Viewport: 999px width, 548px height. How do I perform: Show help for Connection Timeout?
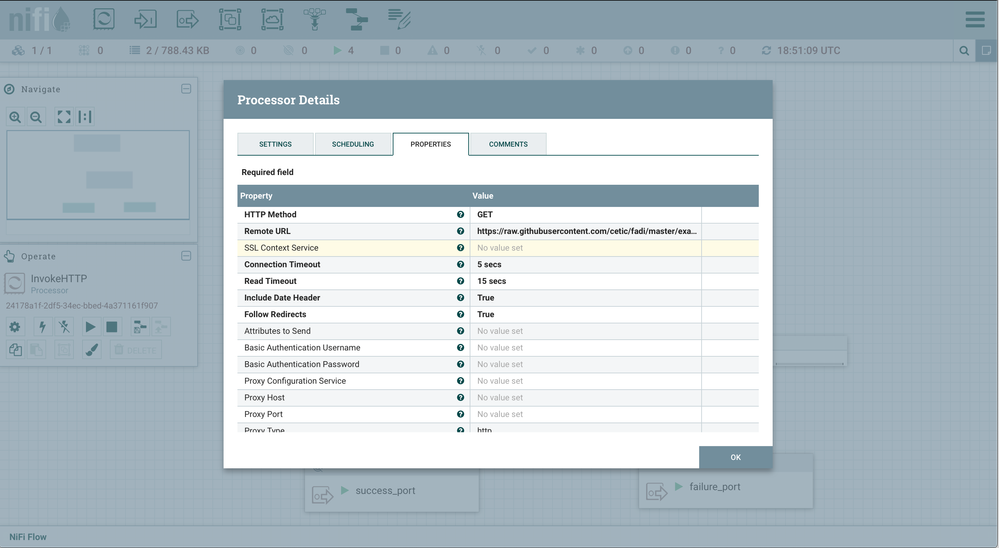(x=460, y=264)
